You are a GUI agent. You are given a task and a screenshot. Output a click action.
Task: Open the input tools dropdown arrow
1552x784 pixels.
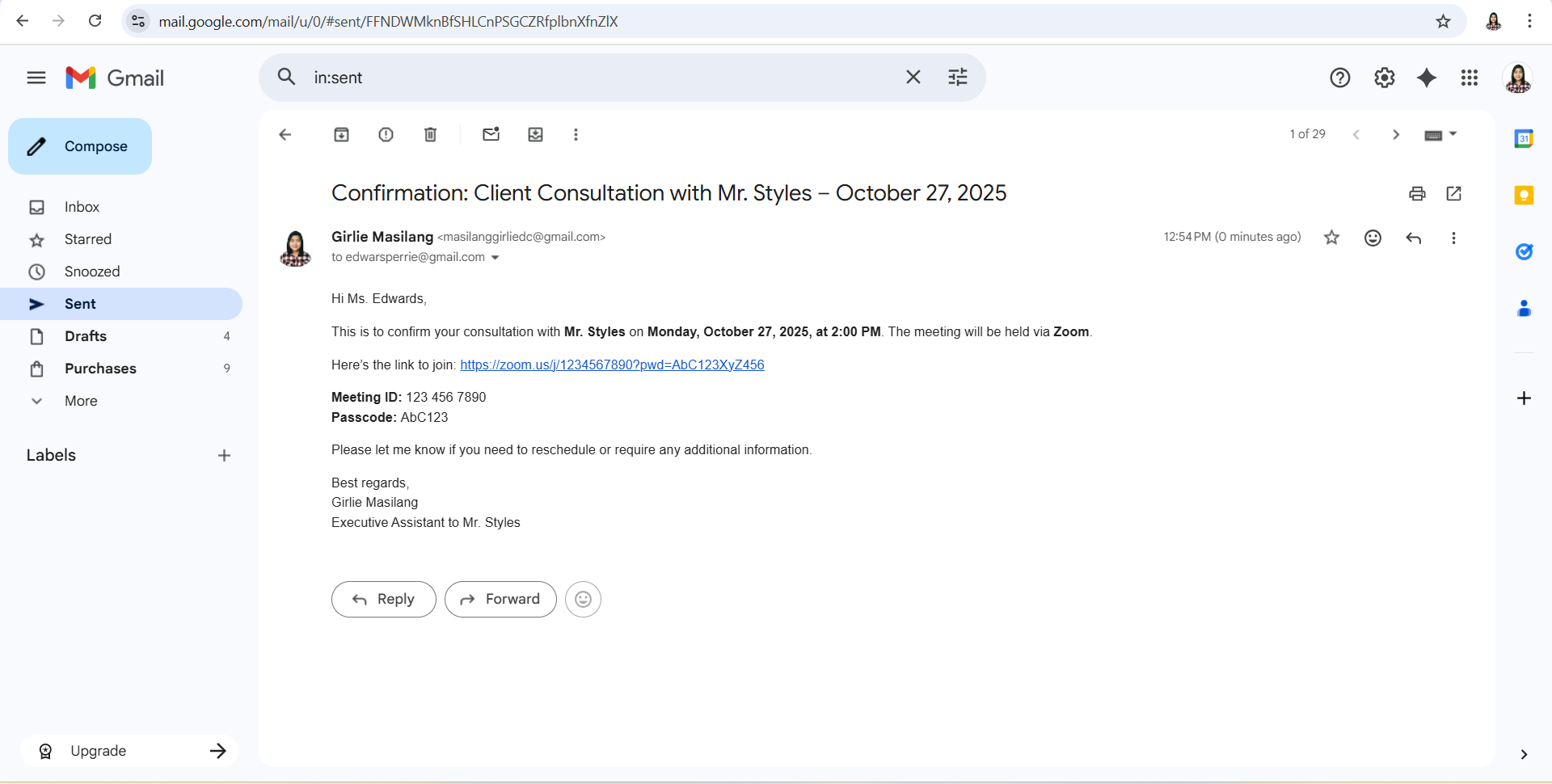coord(1453,134)
